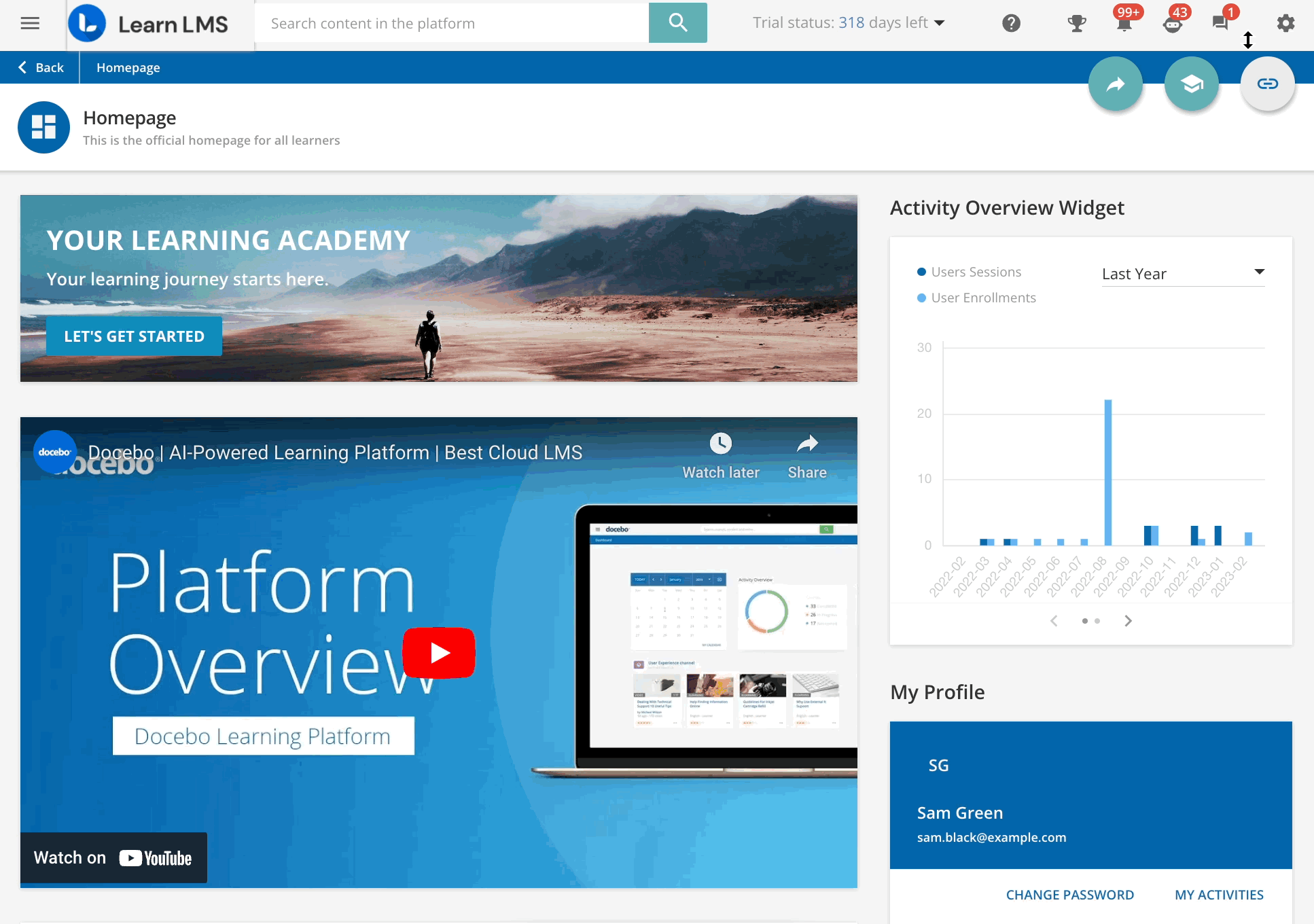Click MY ACTIVITIES link
Screen dimensions: 1314x924
[1220, 895]
